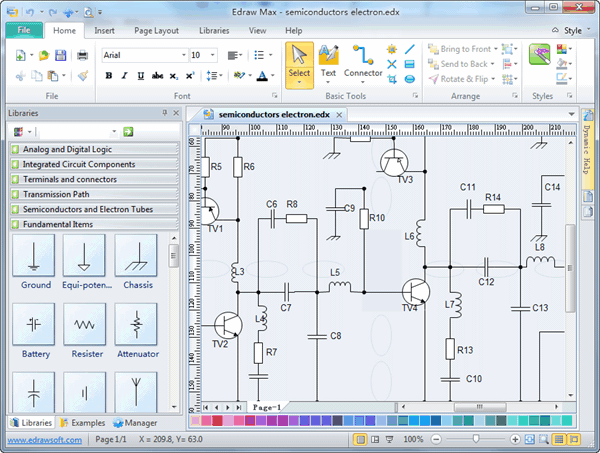Screen dimensions: 600x453
Task: Switch to the Examples panel tab
Action: 84,423
